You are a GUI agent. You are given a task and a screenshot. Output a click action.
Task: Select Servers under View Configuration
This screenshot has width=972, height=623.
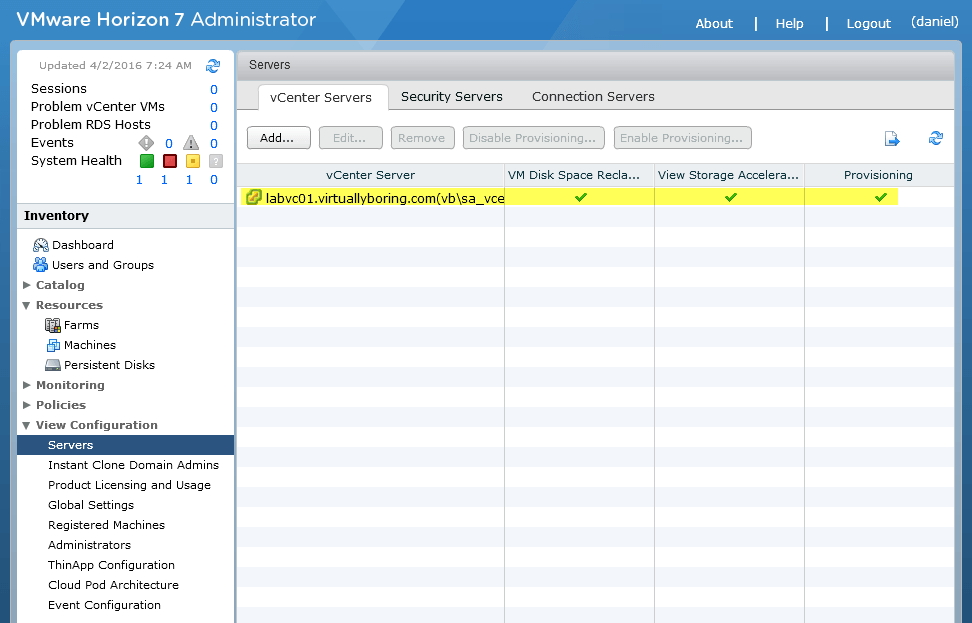[x=126, y=445]
